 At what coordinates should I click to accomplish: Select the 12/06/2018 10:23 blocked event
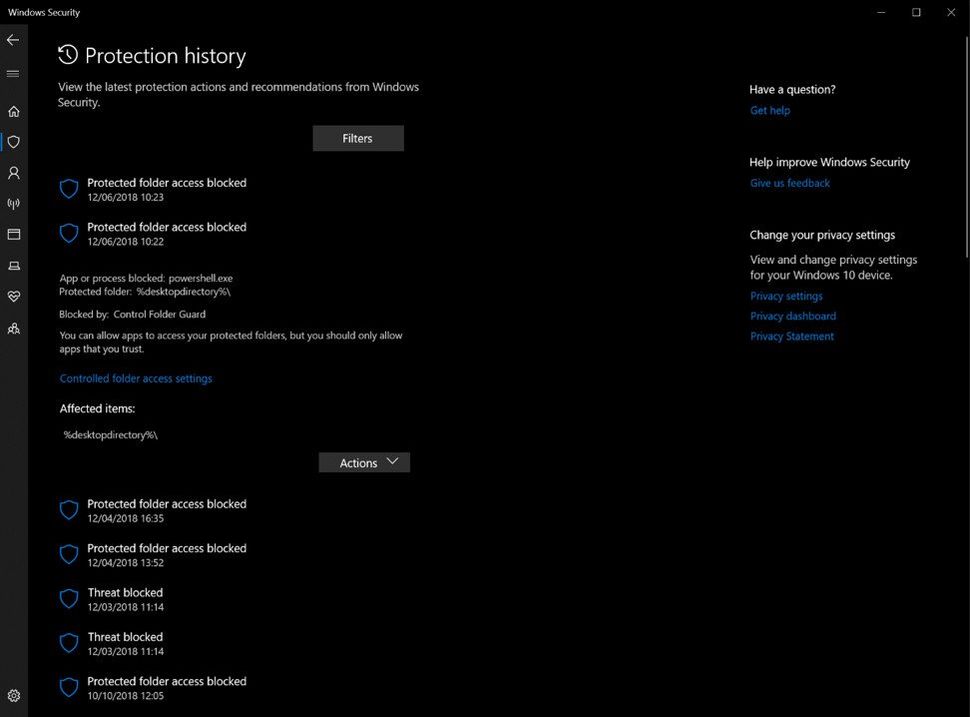pos(166,189)
